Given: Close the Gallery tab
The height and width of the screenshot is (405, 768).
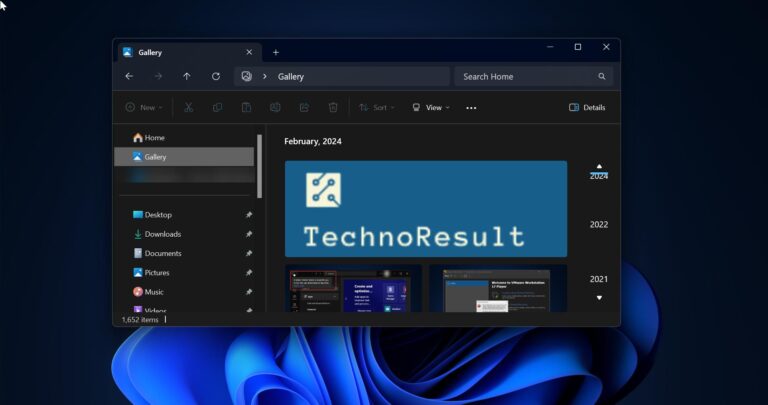Looking at the screenshot, I should point(249,52).
